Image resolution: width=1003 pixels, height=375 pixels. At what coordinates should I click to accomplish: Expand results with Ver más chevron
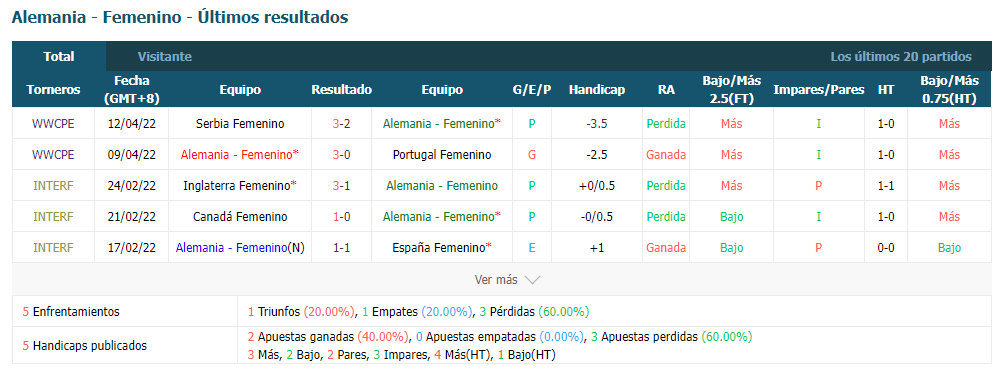coord(507,280)
